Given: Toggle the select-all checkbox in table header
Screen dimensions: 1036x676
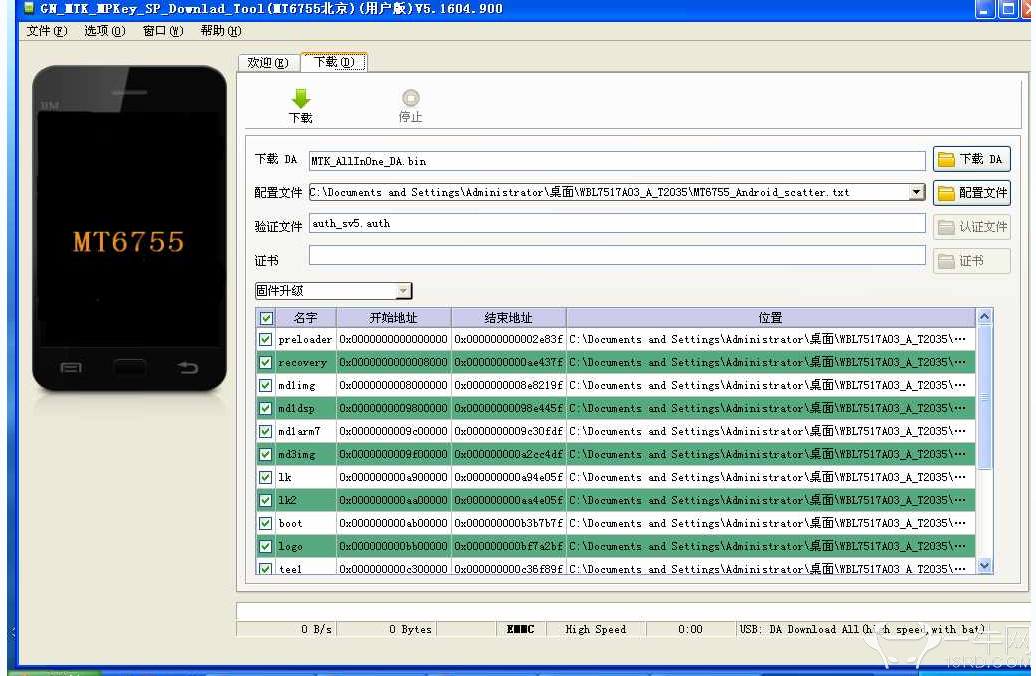Looking at the screenshot, I should pos(265,318).
